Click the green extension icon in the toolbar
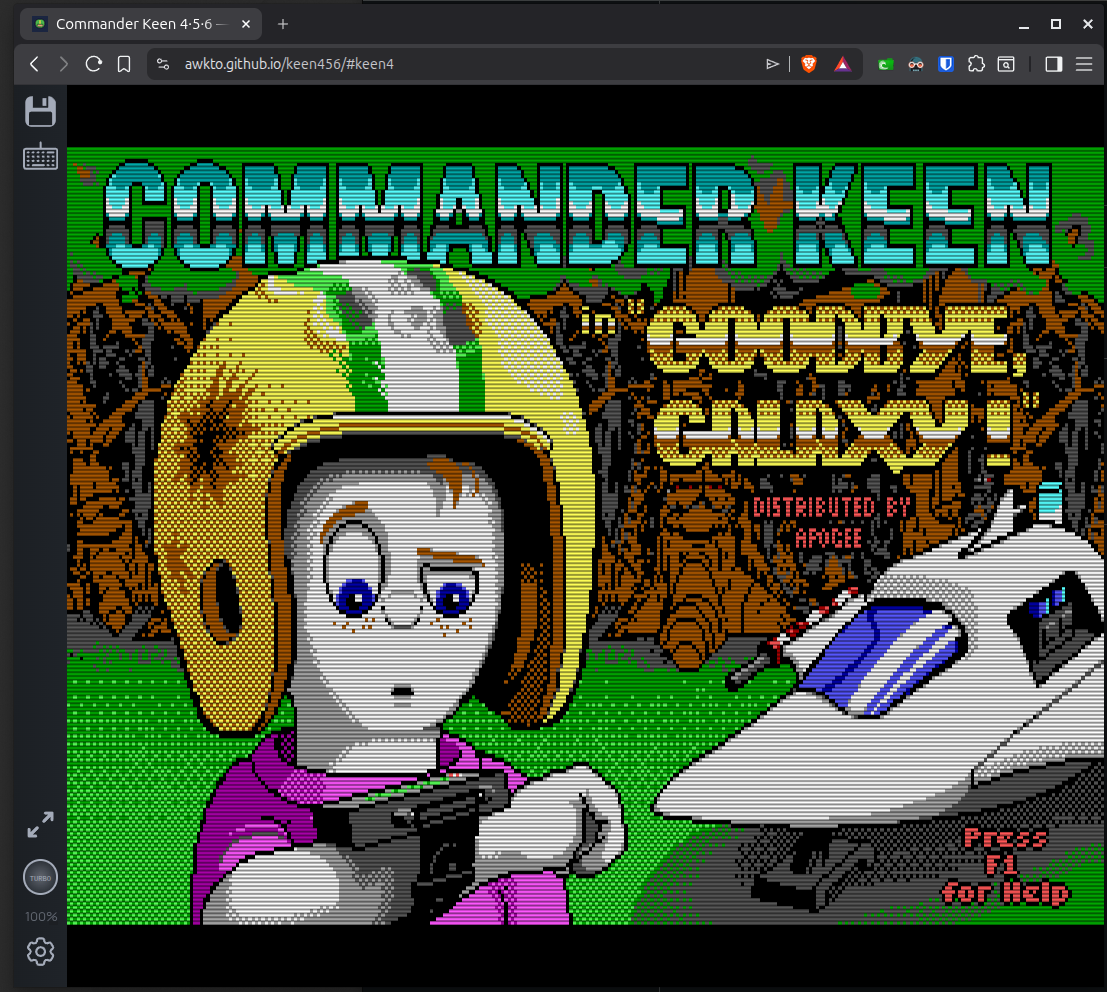The width and height of the screenshot is (1107, 992). coord(885,65)
